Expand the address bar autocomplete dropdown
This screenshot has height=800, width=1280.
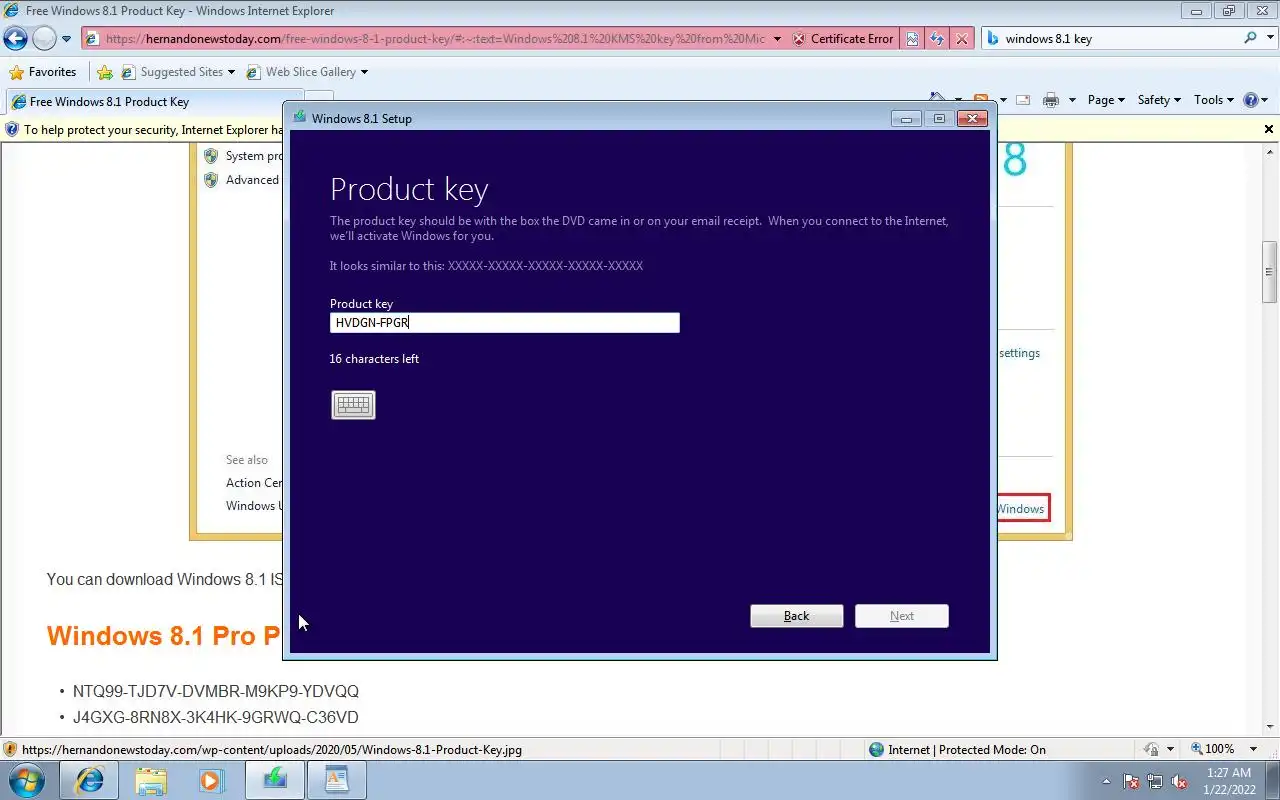coord(777,39)
